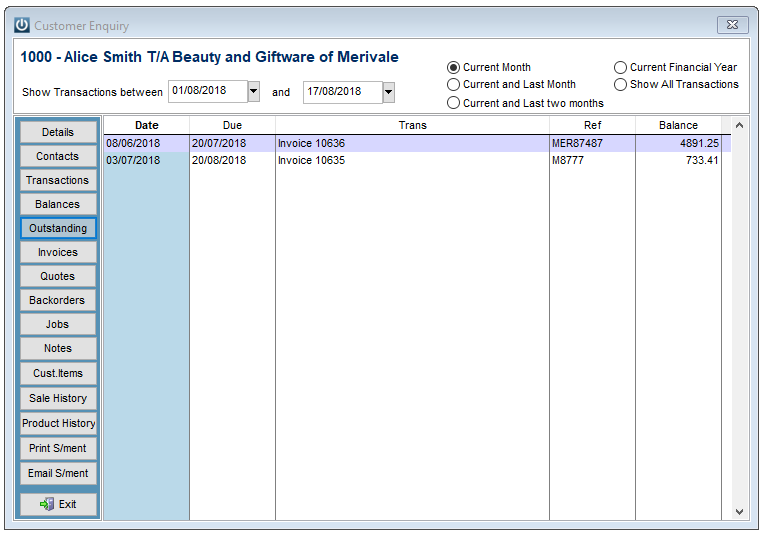Click the balance 733.41 cell
This screenshot has width=764, height=536.
[678, 160]
